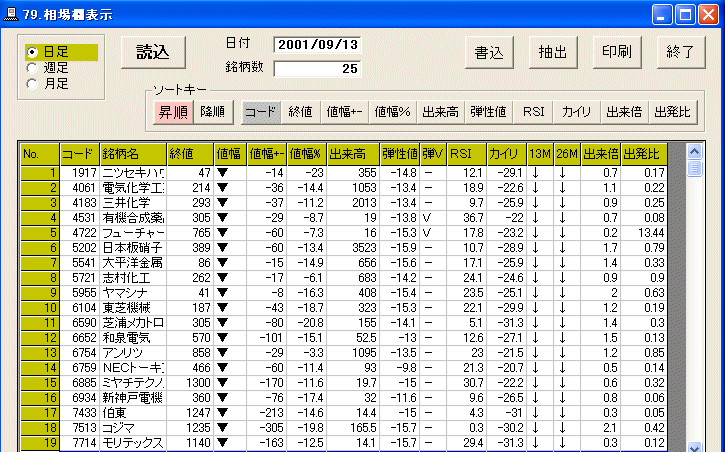Click the down triangle for 三井化学
725x452 pixels.
point(223,202)
